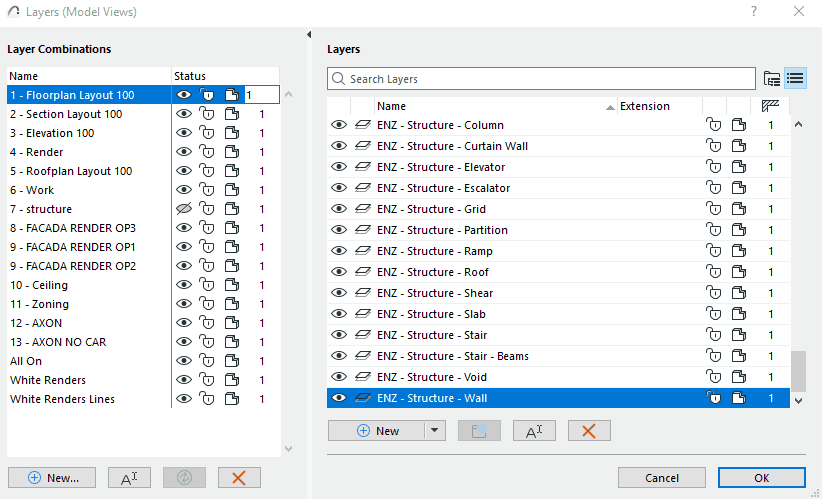
Task: Toggle lock icon for ENZ - Structure - Partition
Action: pyautogui.click(x=713, y=230)
